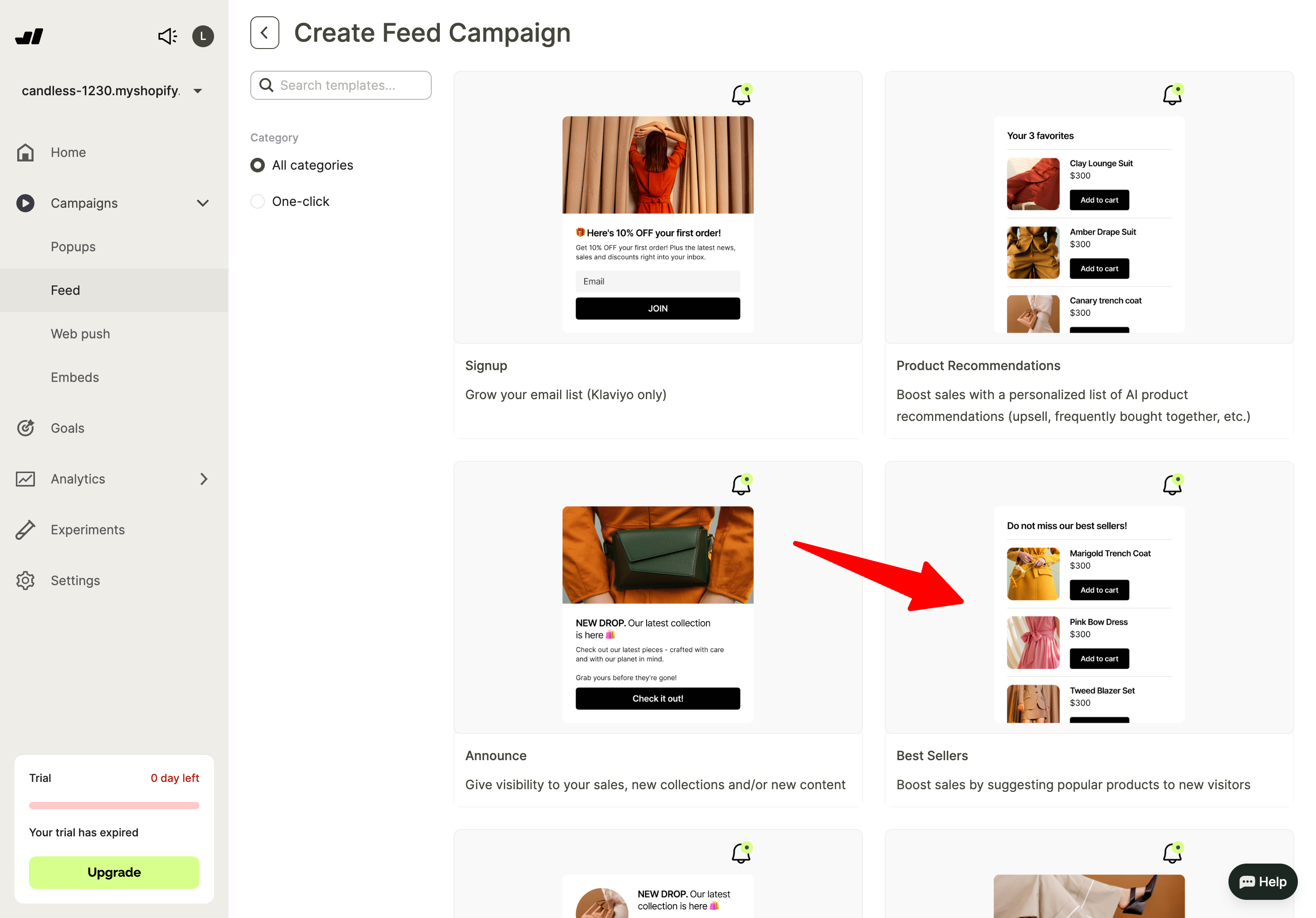
Task: Open the Embeds menu item
Action: coord(75,377)
